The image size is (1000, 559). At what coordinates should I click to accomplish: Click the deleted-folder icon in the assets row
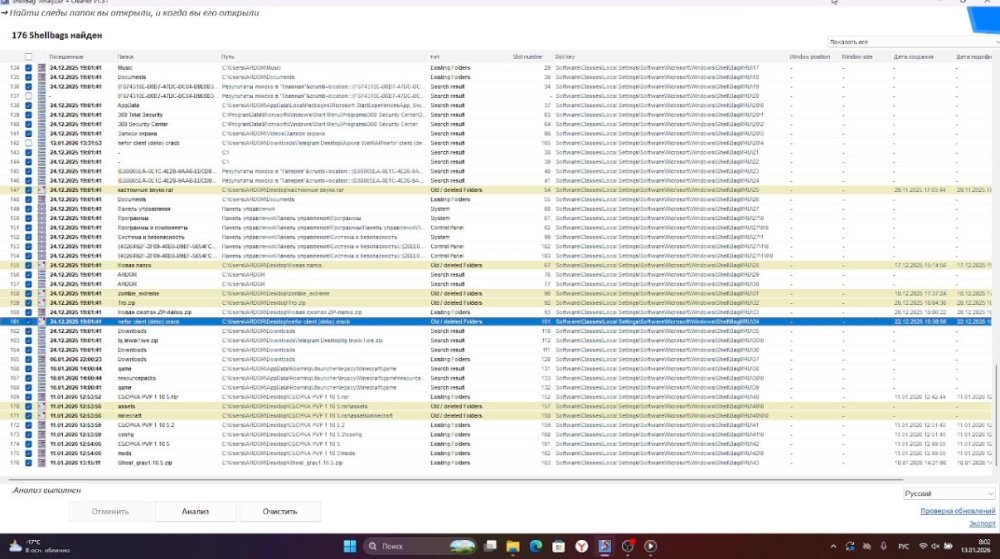tap(41, 406)
